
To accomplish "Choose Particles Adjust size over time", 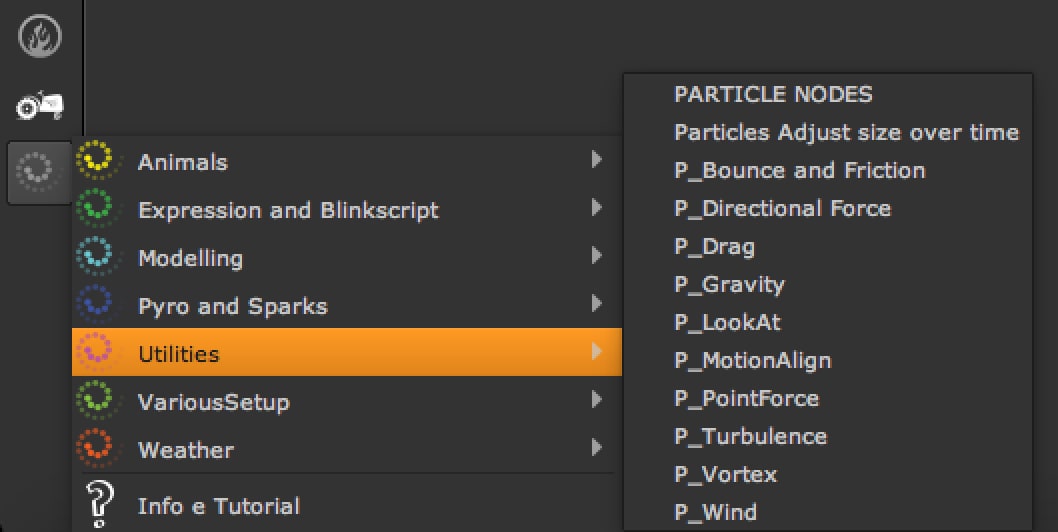I will (x=846, y=132).
